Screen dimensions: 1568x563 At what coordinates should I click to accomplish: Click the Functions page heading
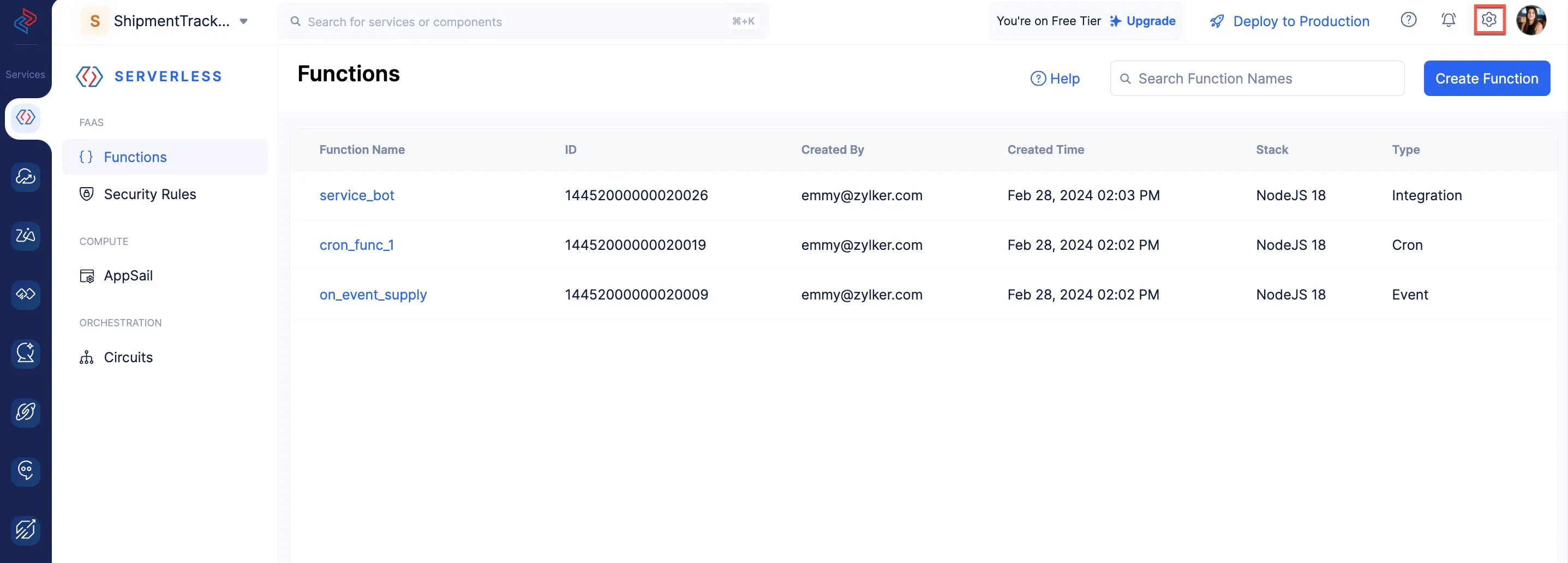click(x=348, y=74)
